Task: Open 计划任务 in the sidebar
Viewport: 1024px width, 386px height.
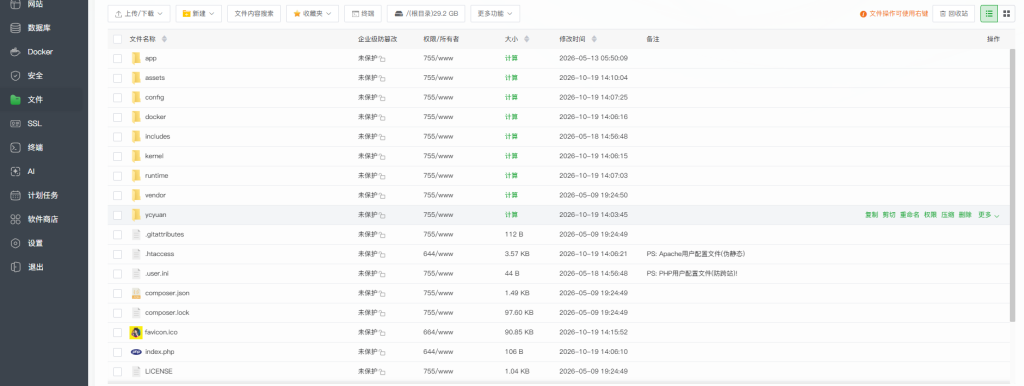Action: tap(44, 195)
